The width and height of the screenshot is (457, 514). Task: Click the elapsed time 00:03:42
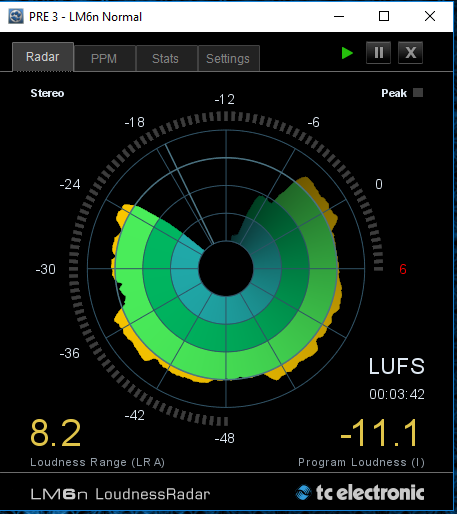point(397,394)
